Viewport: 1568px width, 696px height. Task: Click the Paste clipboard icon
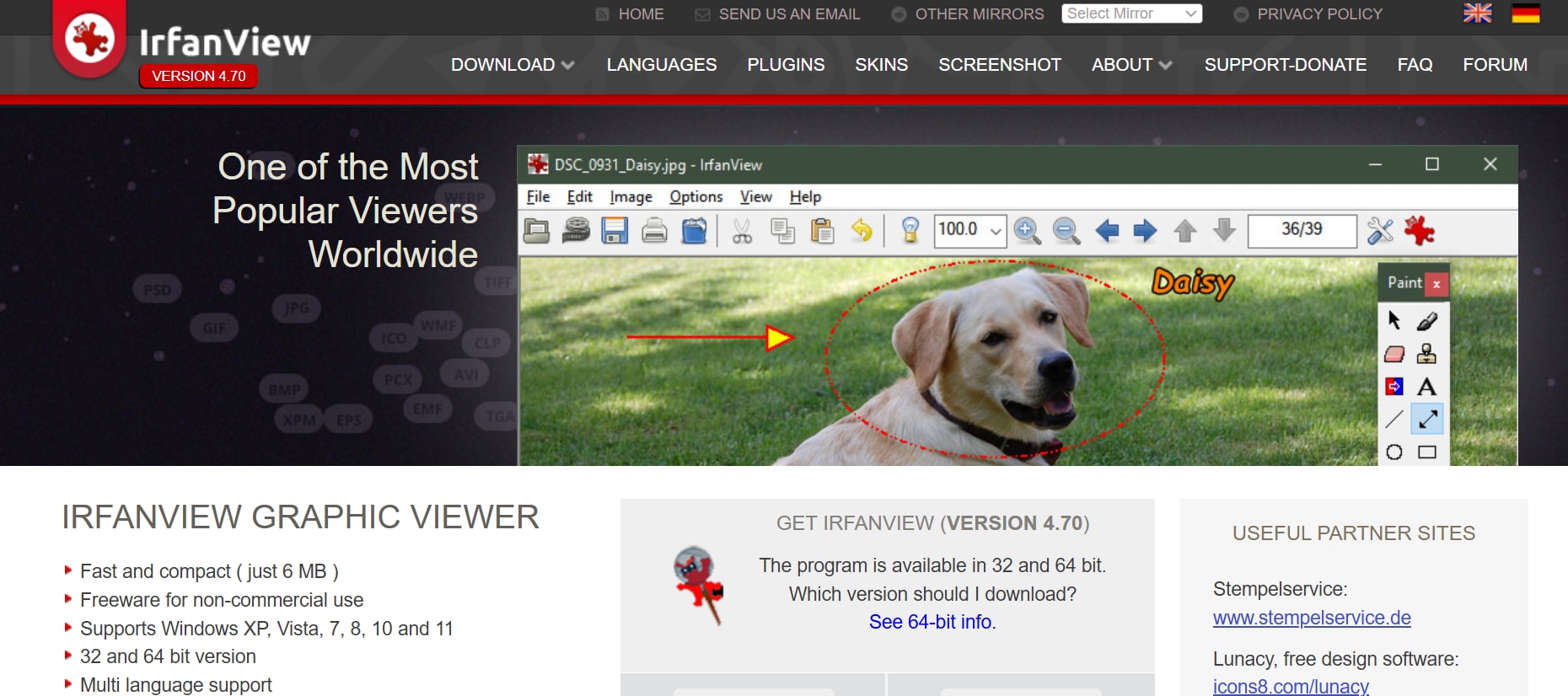822,230
